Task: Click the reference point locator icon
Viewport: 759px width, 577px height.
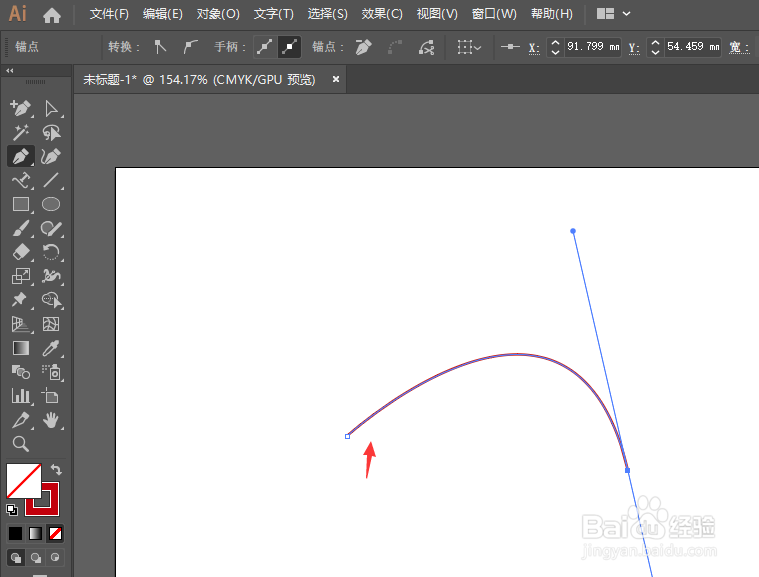Action: [x=510, y=46]
